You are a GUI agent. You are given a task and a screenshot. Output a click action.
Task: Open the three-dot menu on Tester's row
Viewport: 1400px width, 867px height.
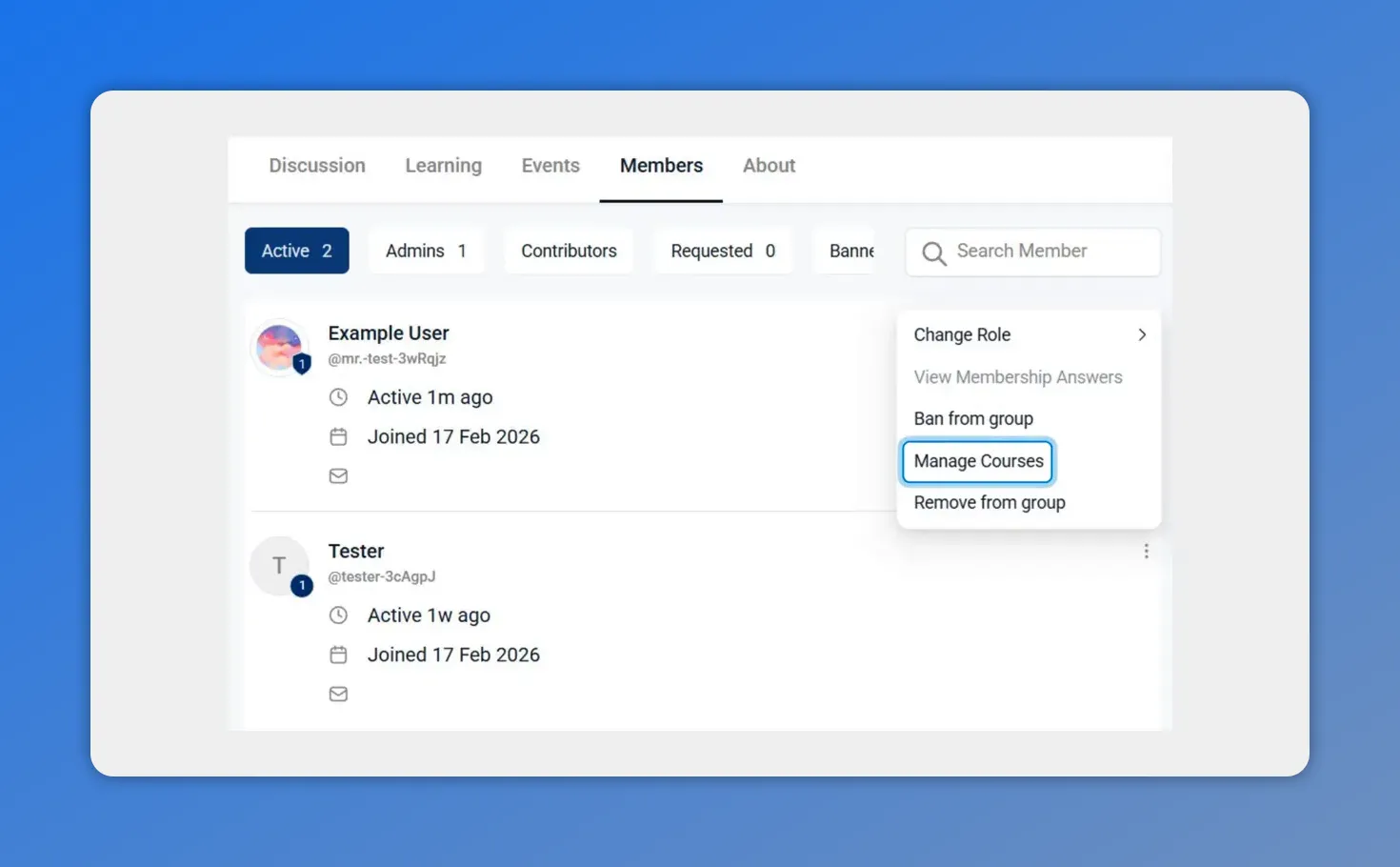(1147, 551)
